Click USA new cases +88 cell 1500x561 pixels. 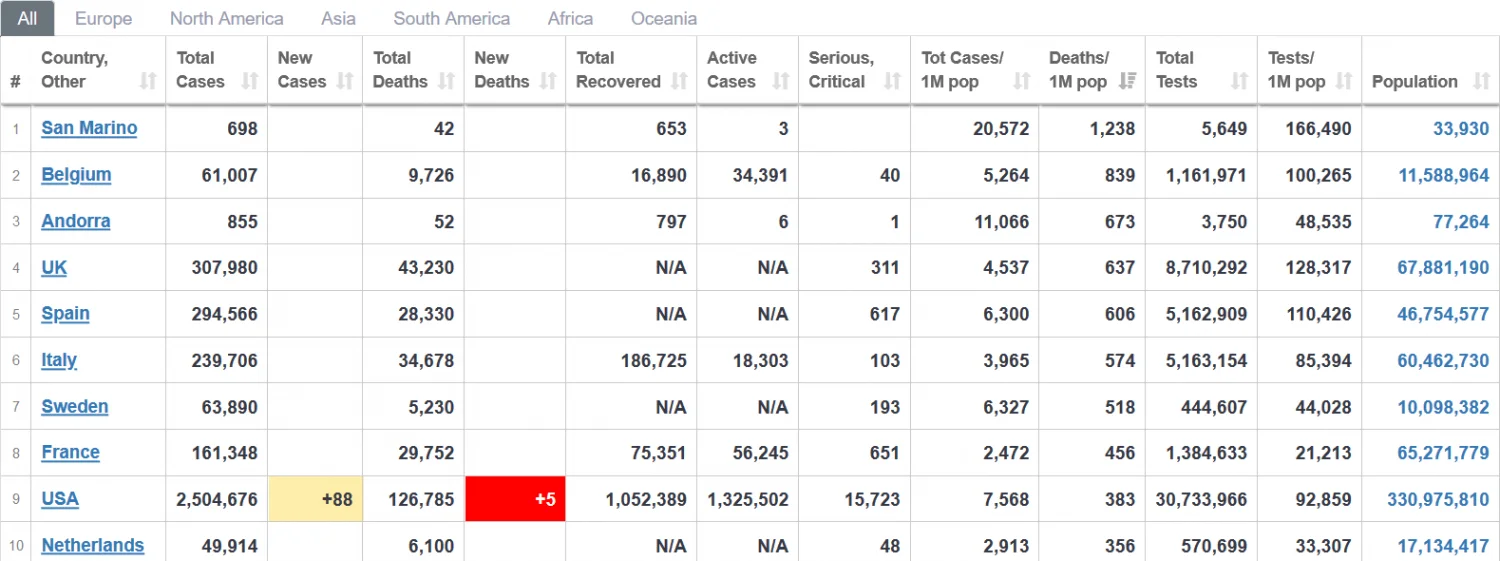[x=315, y=499]
